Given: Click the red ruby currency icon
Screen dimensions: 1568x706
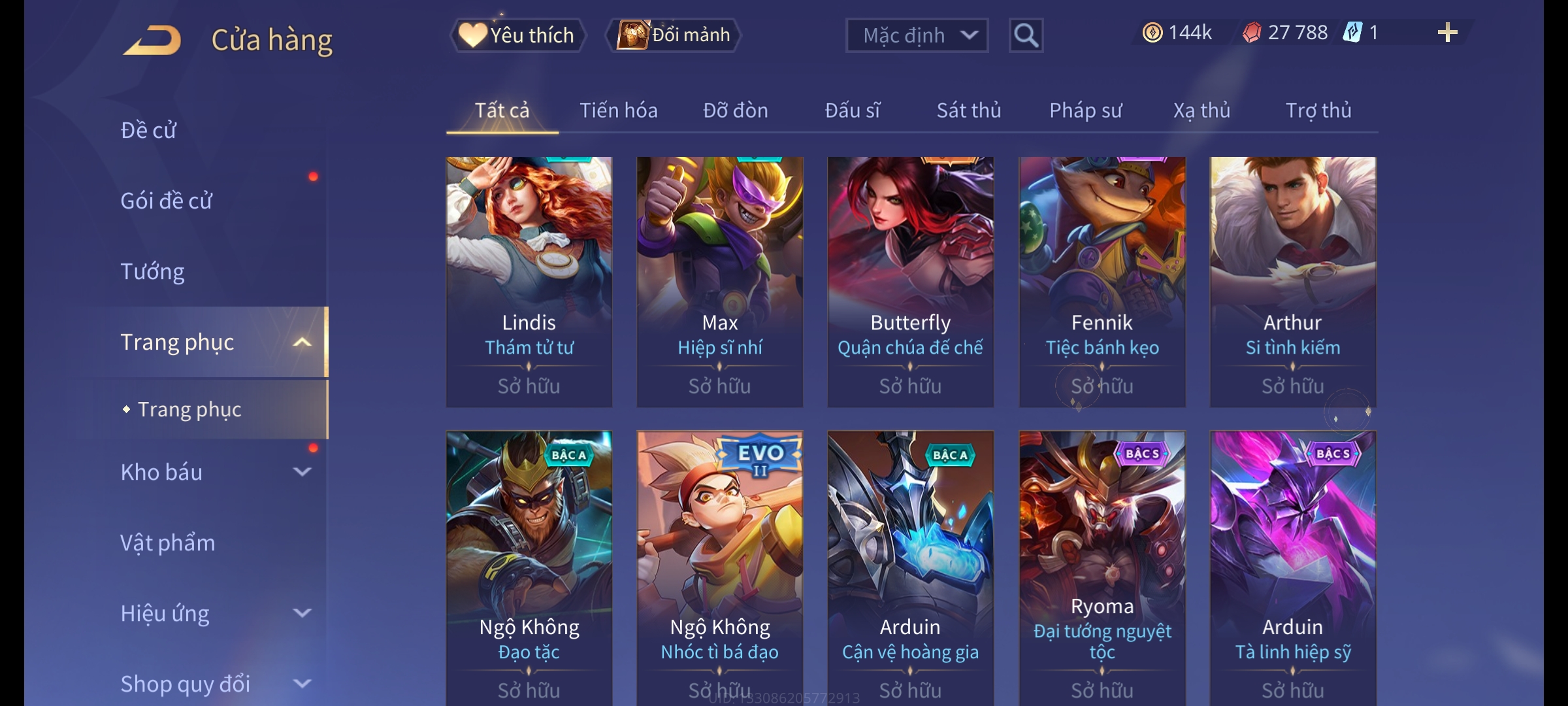Looking at the screenshot, I should pos(1251,33).
